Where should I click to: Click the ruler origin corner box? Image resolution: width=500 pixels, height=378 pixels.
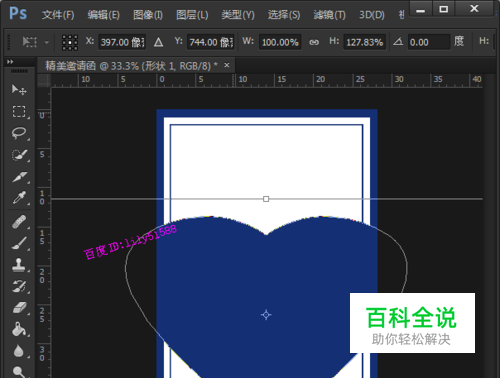44,80
